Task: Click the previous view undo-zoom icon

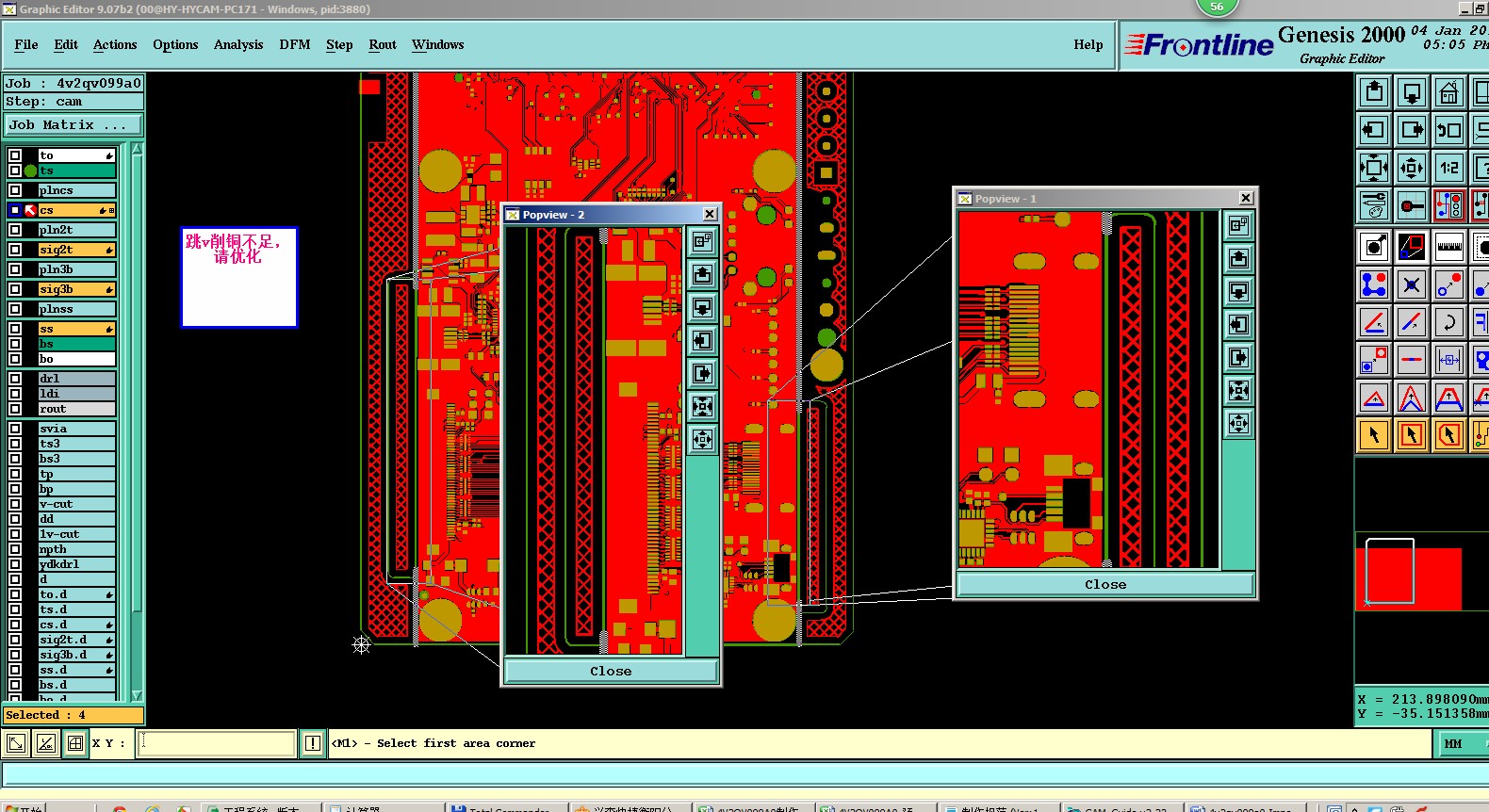Action: pyautogui.click(x=1449, y=130)
